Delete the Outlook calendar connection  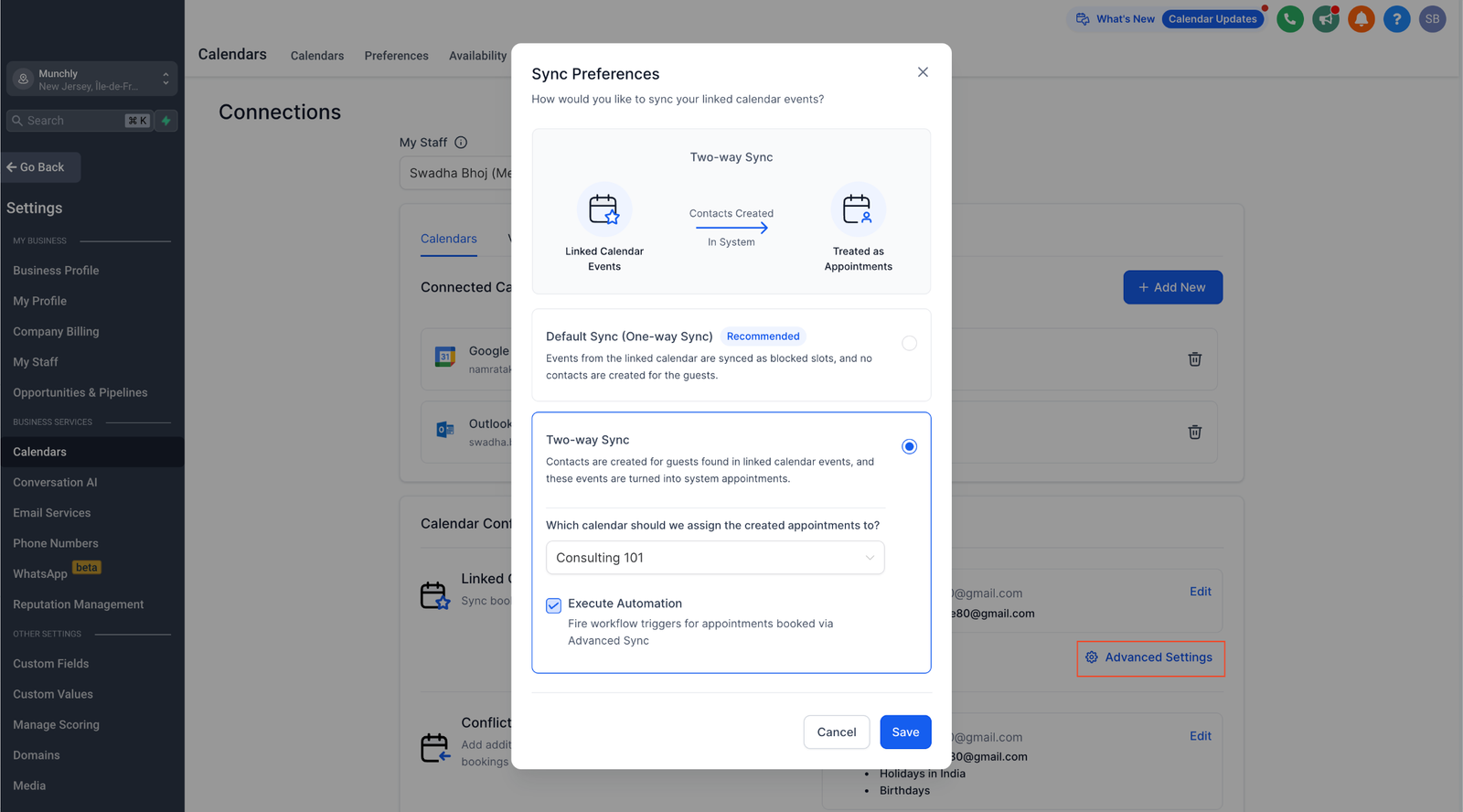click(1194, 433)
